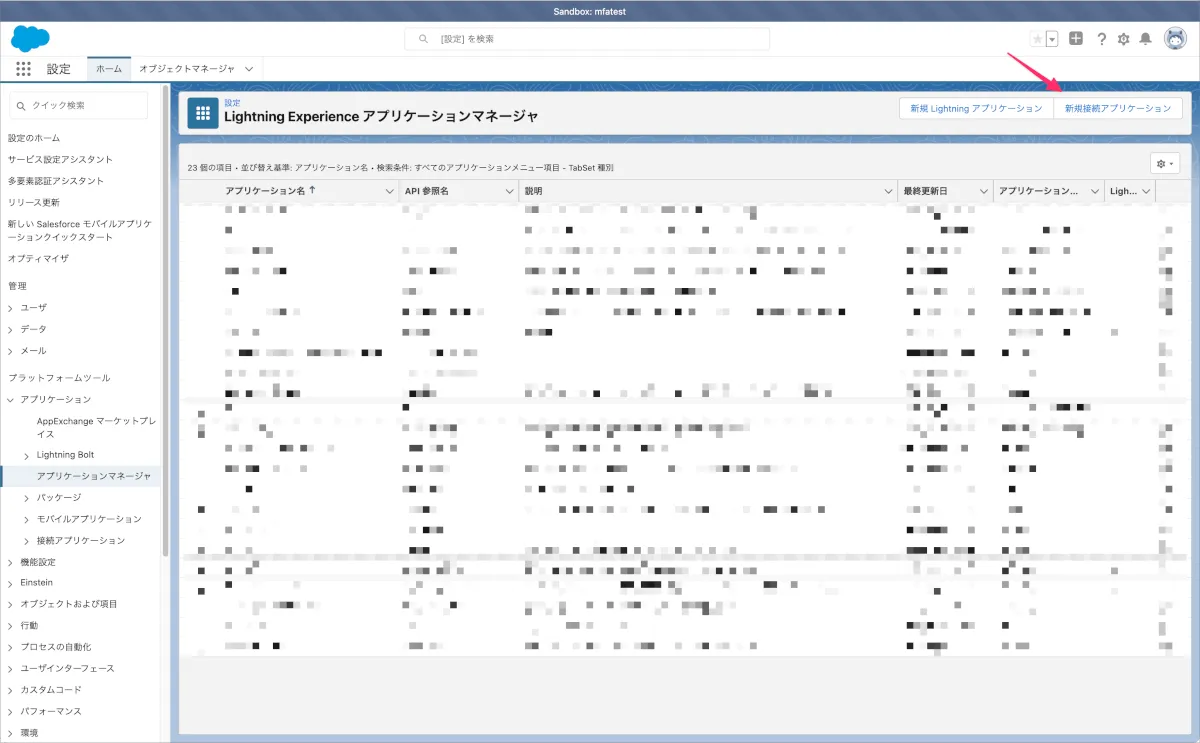Viewport: 1200px width, 743px height.
Task: Open the setup gear icon in header
Action: [1123, 39]
